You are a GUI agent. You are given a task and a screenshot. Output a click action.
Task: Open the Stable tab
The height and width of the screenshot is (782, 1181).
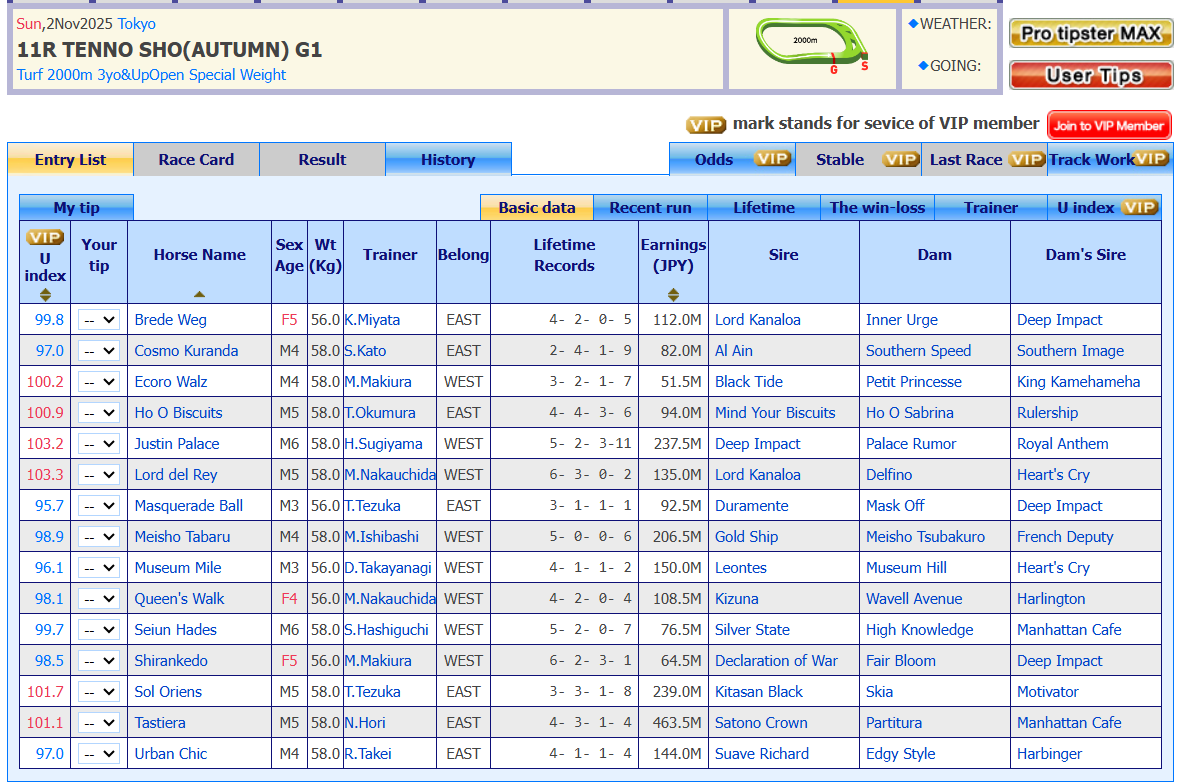[857, 160]
